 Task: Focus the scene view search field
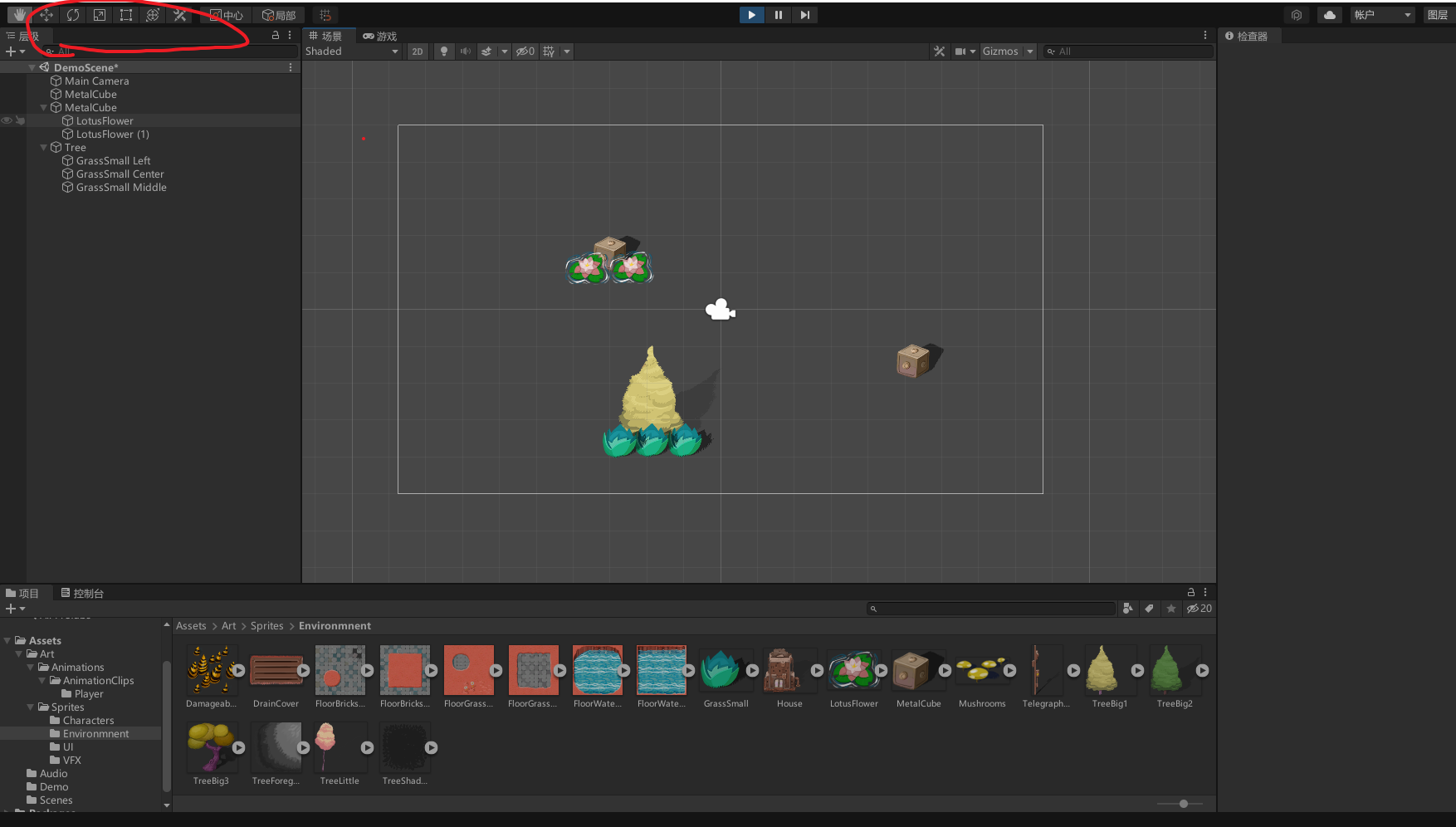pos(1127,51)
